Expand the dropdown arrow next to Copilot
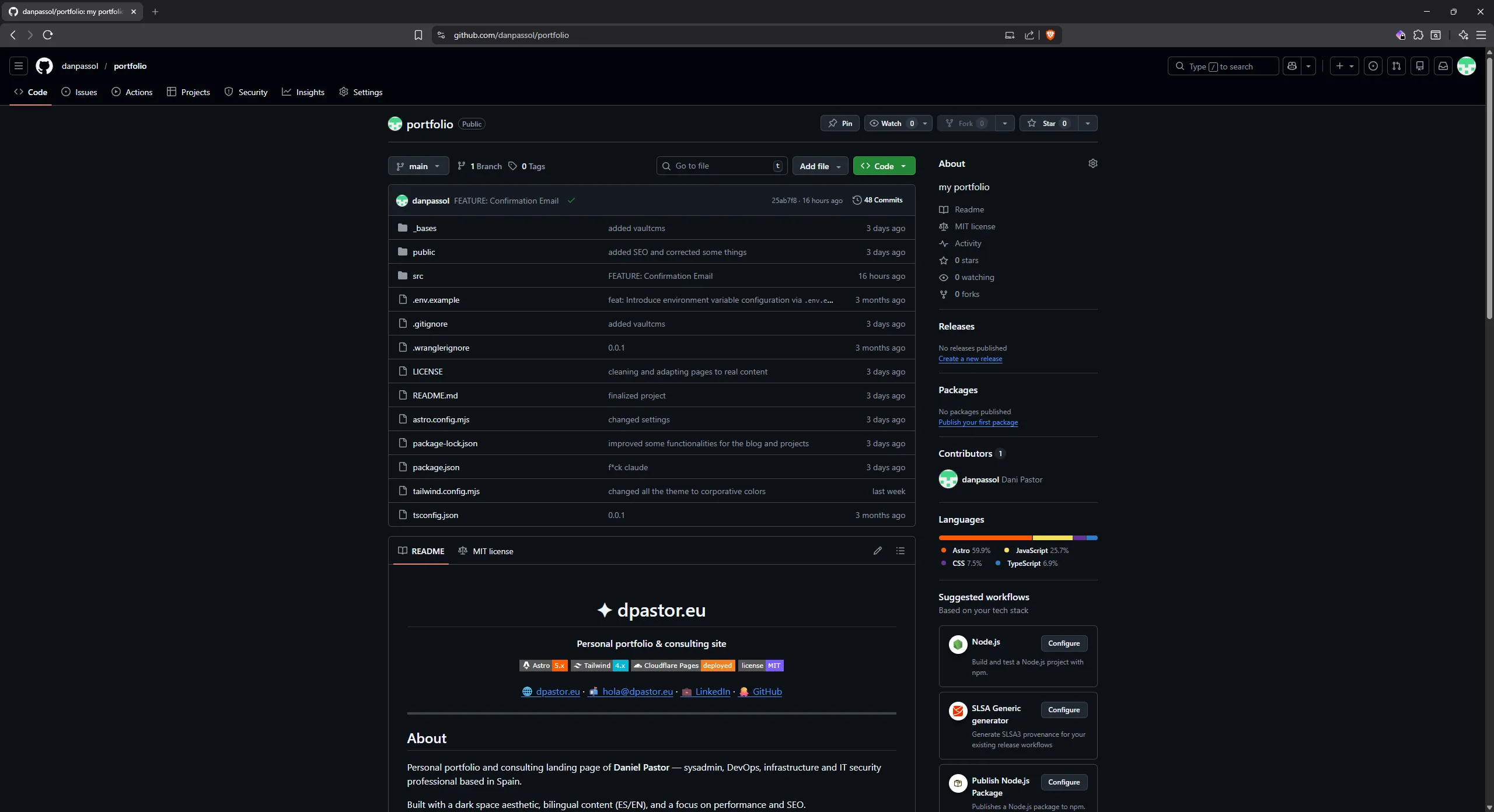 1308,66
